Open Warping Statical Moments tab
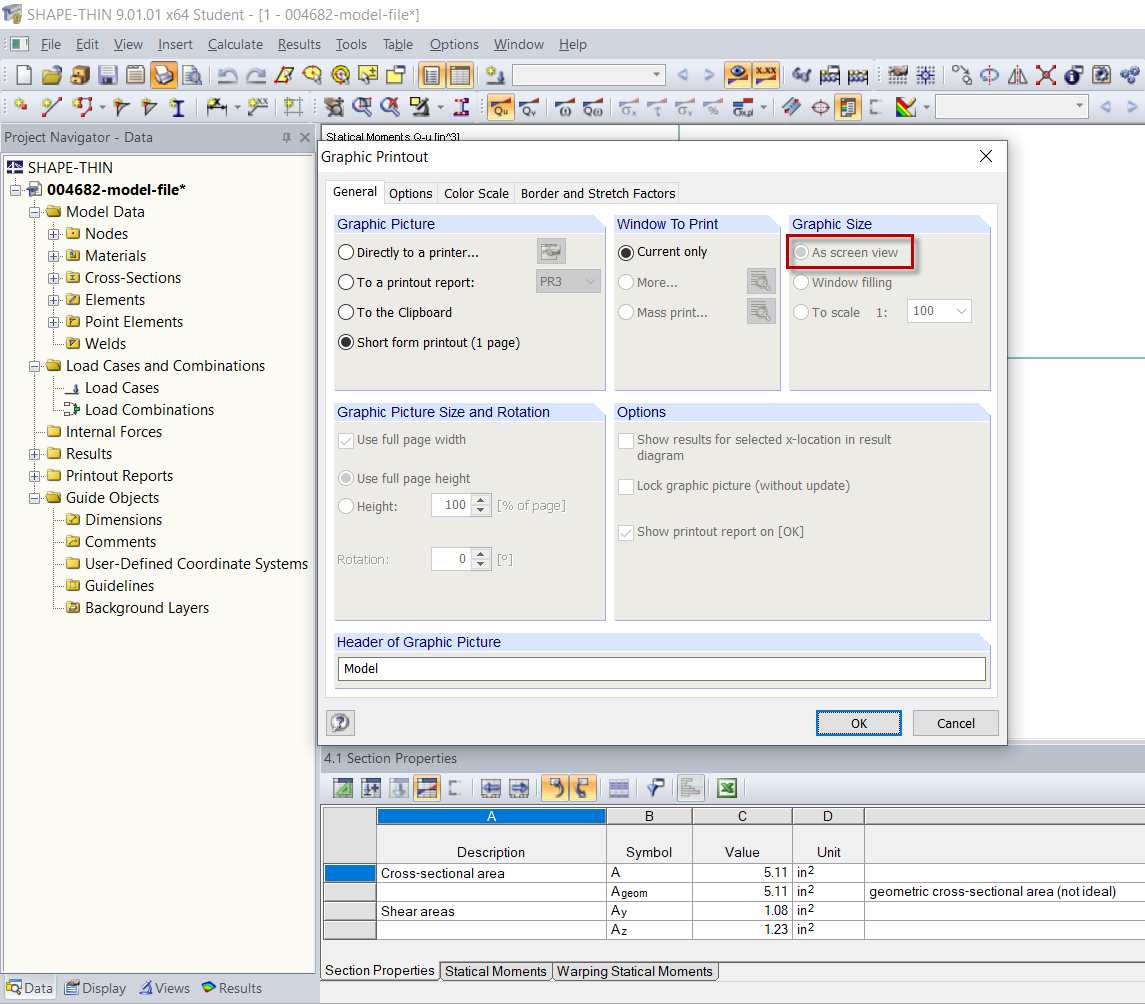The image size is (1145, 1004). [x=635, y=971]
